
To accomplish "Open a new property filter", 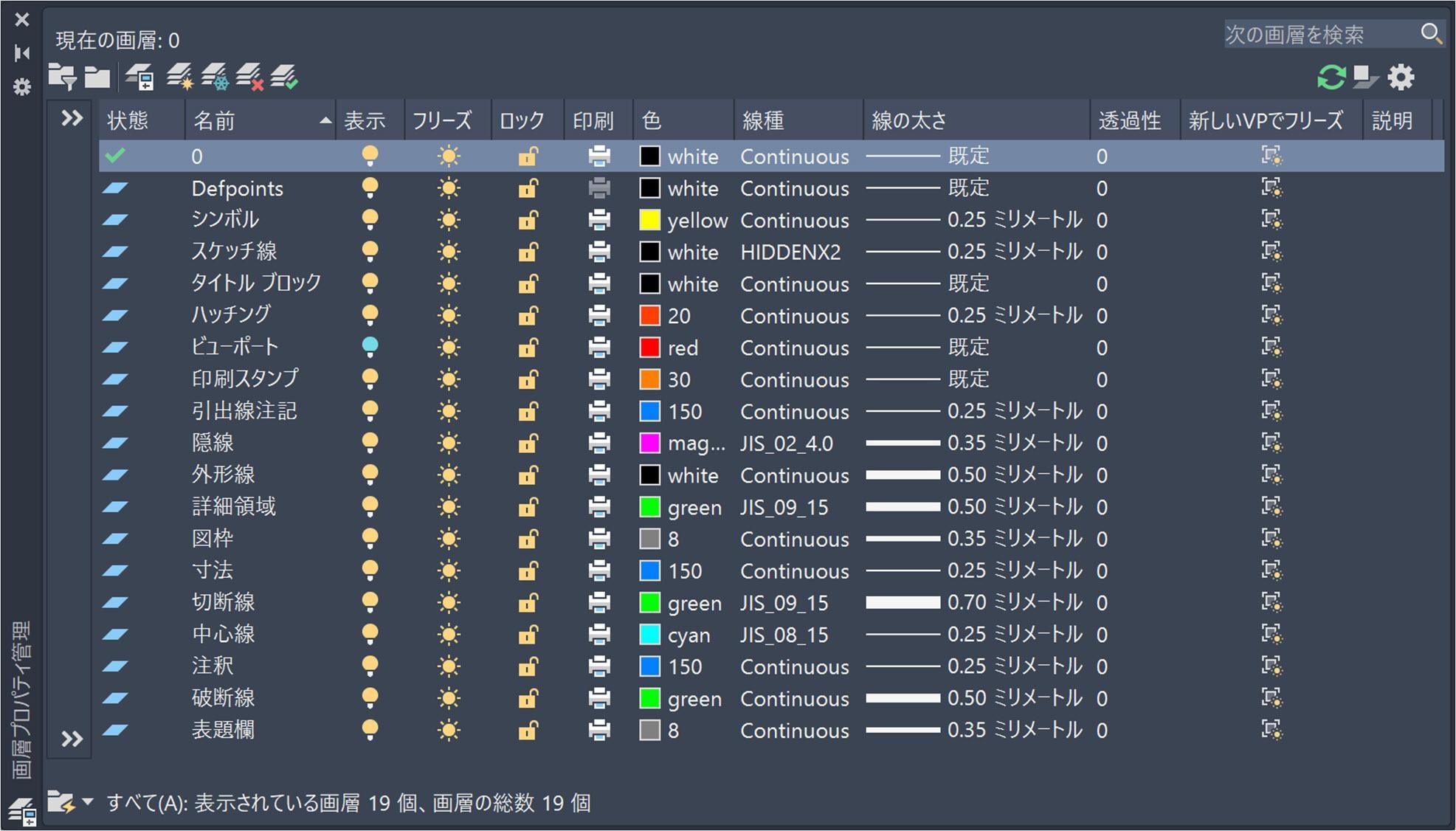I will tap(62, 77).
